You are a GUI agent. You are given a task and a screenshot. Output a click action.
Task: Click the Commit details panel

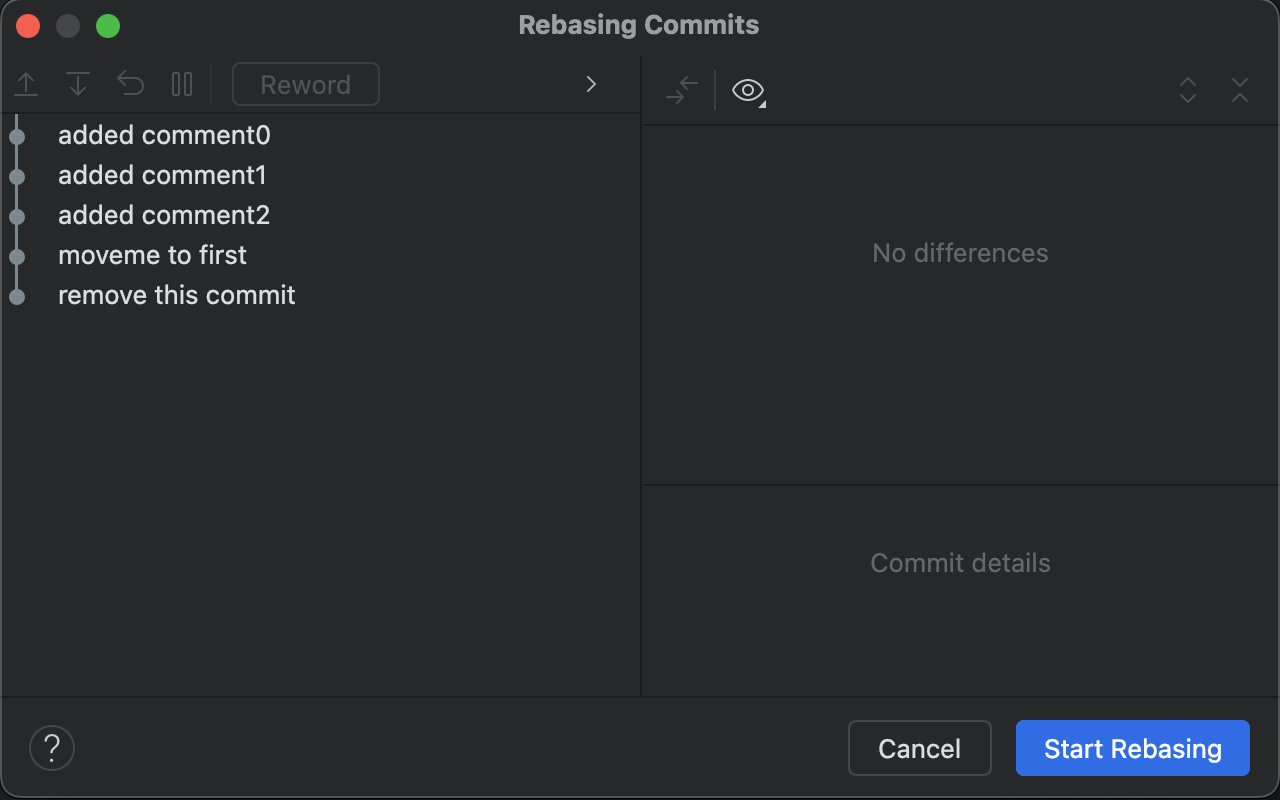click(x=960, y=563)
